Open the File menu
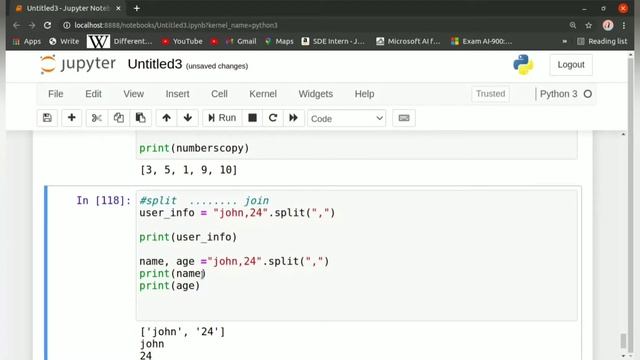This screenshot has height=360, width=640. click(56, 94)
